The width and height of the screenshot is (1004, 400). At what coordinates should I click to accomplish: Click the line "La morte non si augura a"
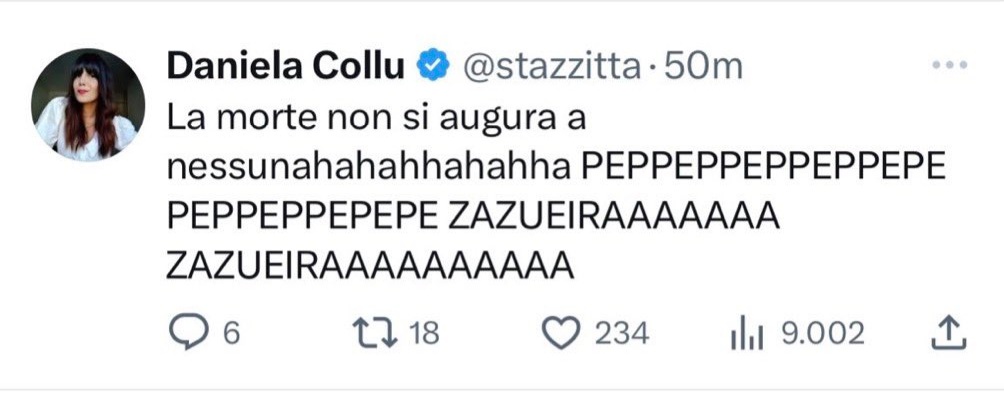375,116
